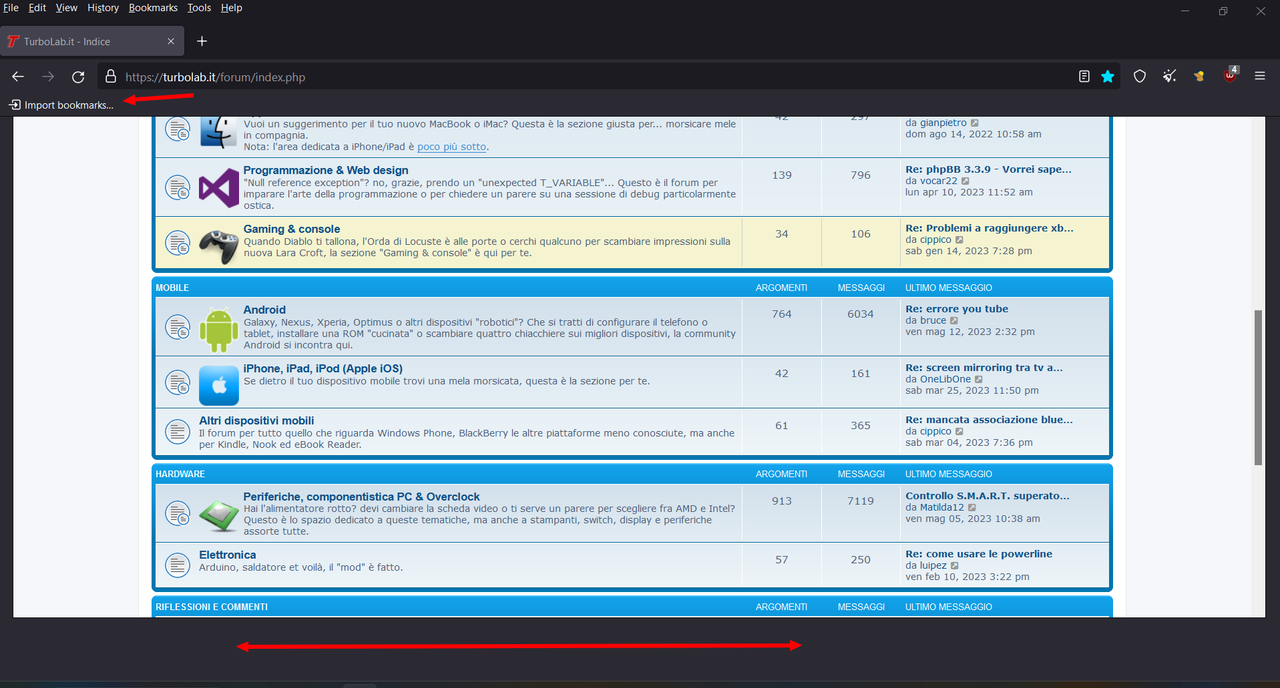Open the History menu

pyautogui.click(x=103, y=8)
